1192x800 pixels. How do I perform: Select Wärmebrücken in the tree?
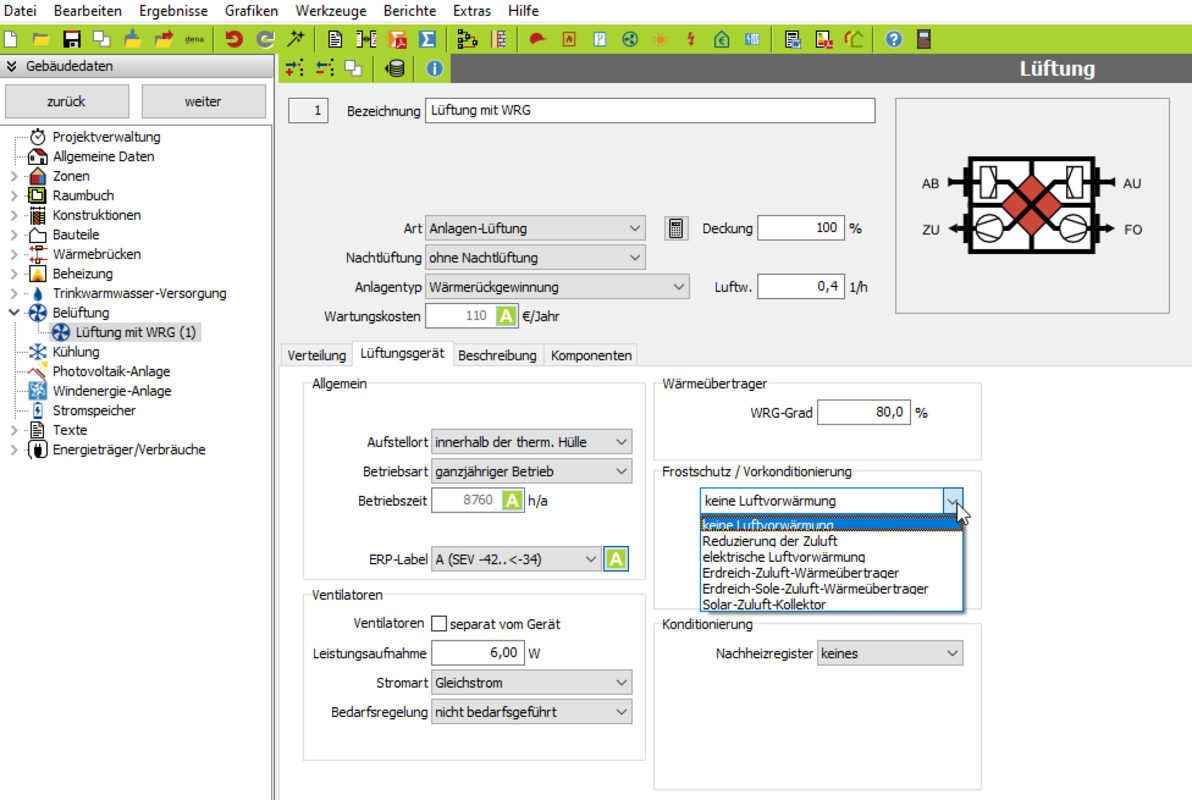pyautogui.click(x=97, y=254)
